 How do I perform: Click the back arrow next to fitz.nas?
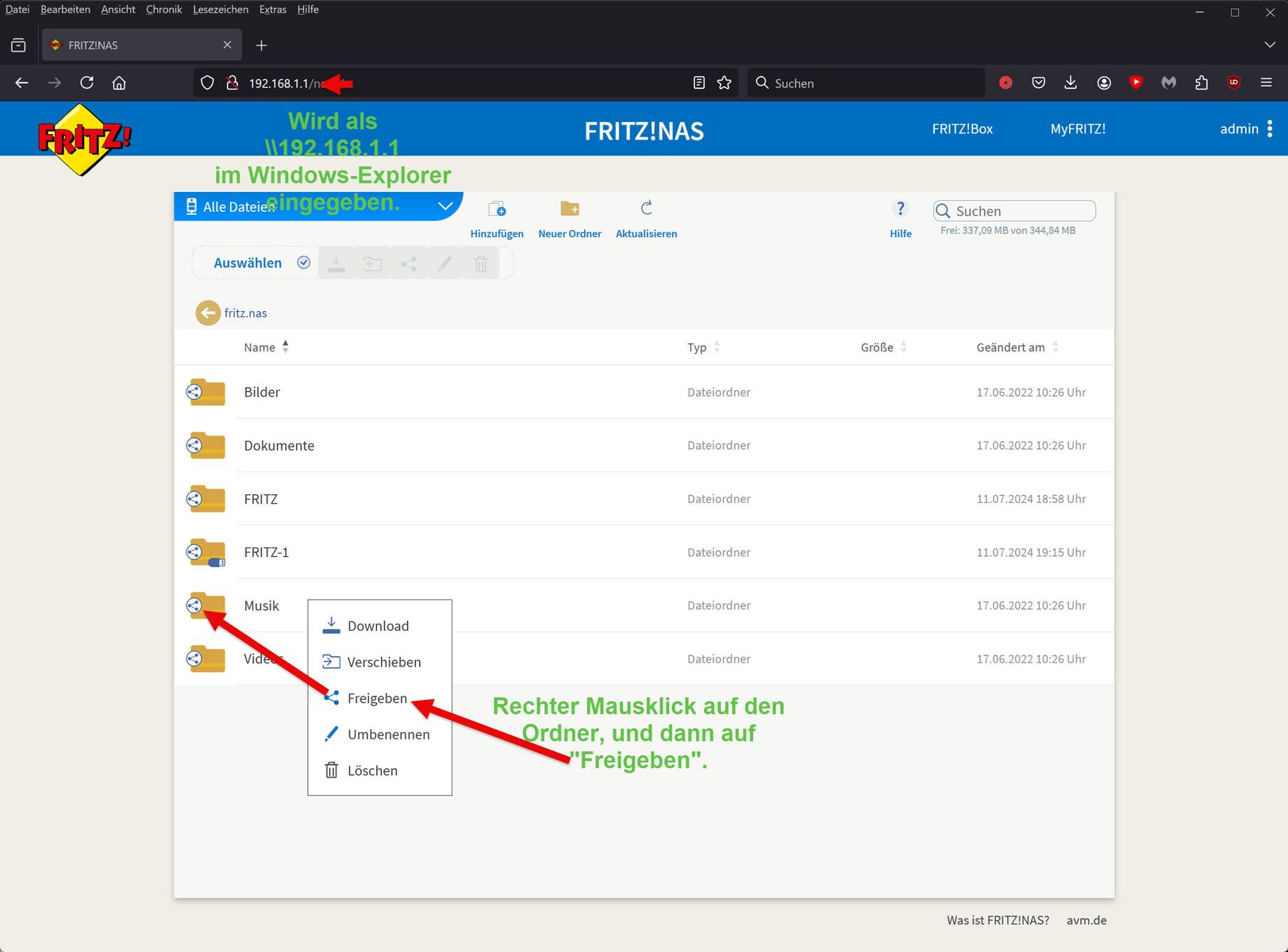click(x=208, y=313)
